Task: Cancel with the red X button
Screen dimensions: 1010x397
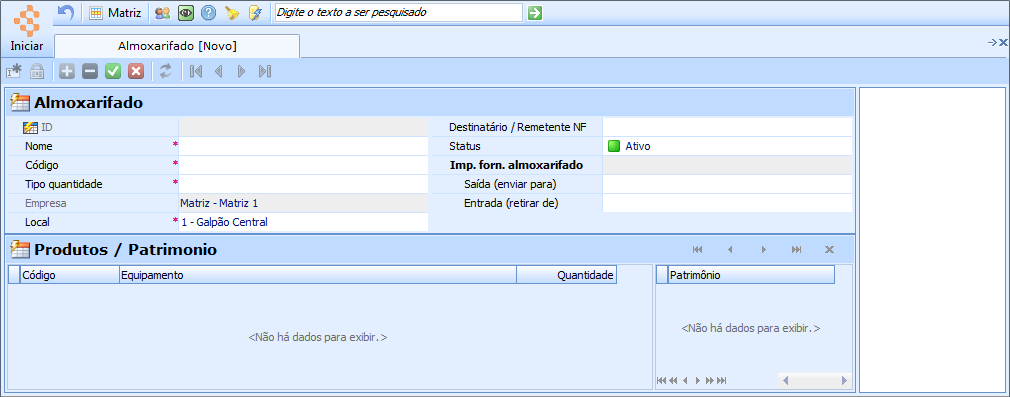Action: tap(136, 72)
